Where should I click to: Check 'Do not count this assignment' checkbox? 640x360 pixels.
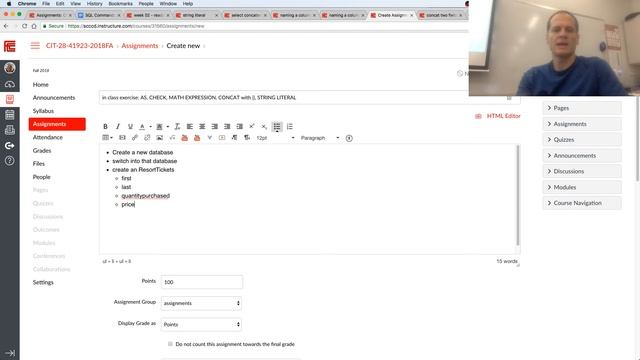click(170, 344)
